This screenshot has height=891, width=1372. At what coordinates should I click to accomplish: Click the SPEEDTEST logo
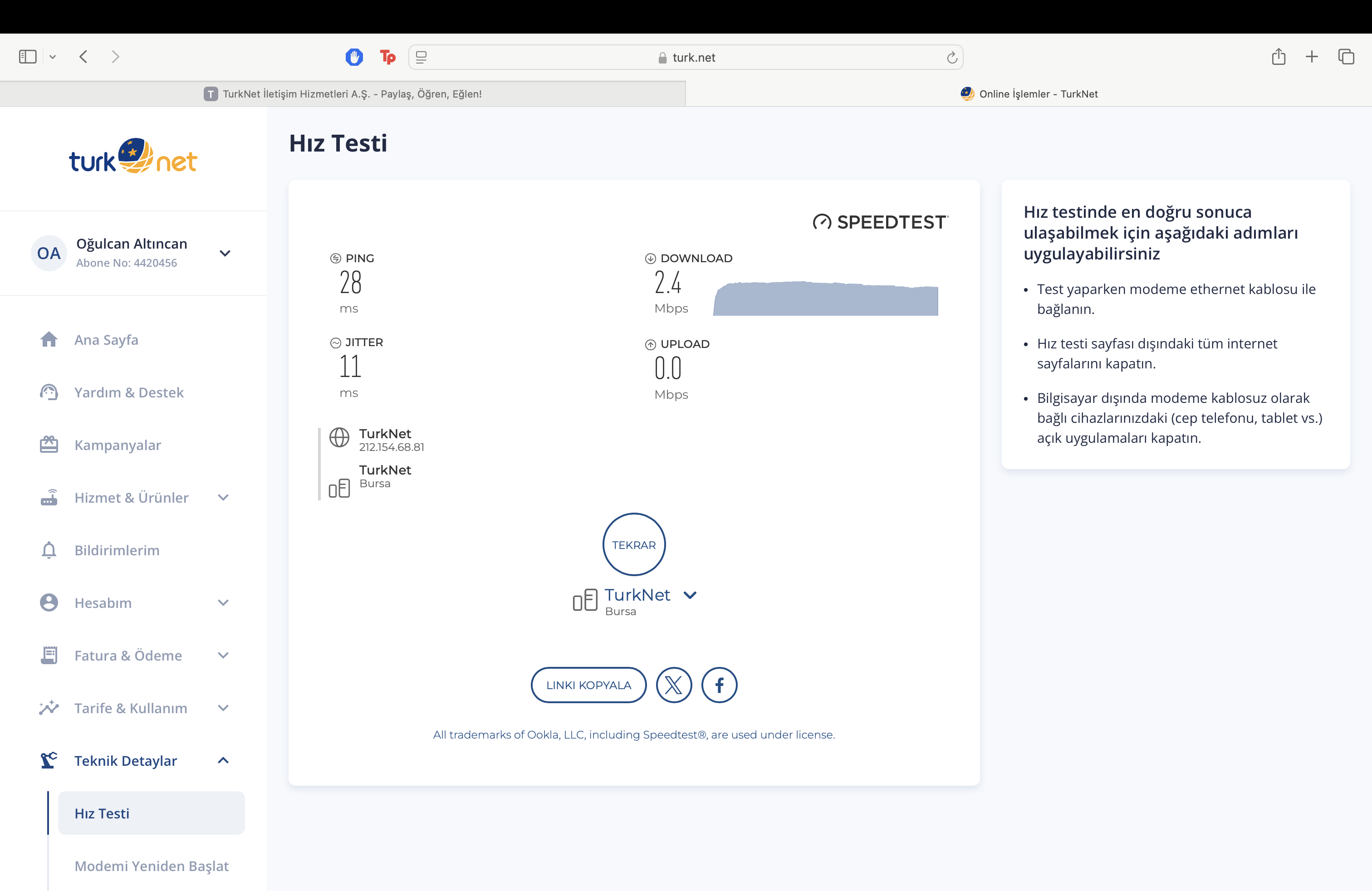[880, 222]
